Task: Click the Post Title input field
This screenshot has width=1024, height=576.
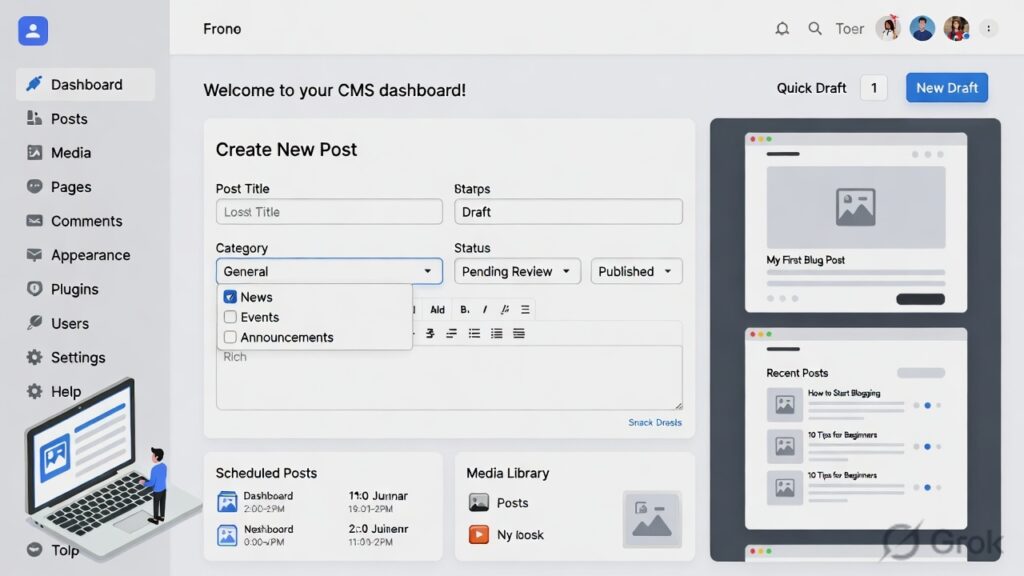Action: pos(329,212)
